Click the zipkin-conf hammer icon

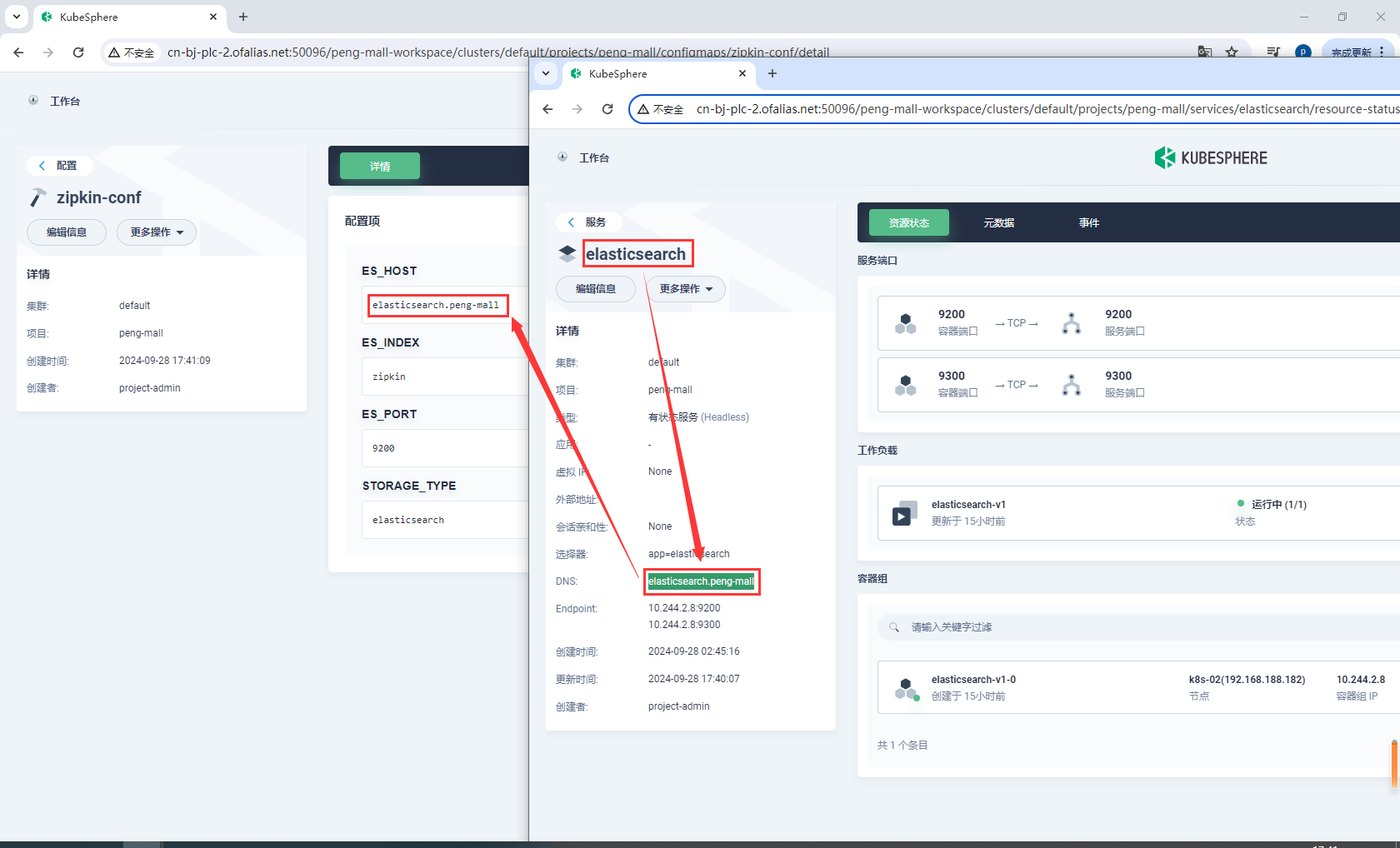pyautogui.click(x=38, y=197)
